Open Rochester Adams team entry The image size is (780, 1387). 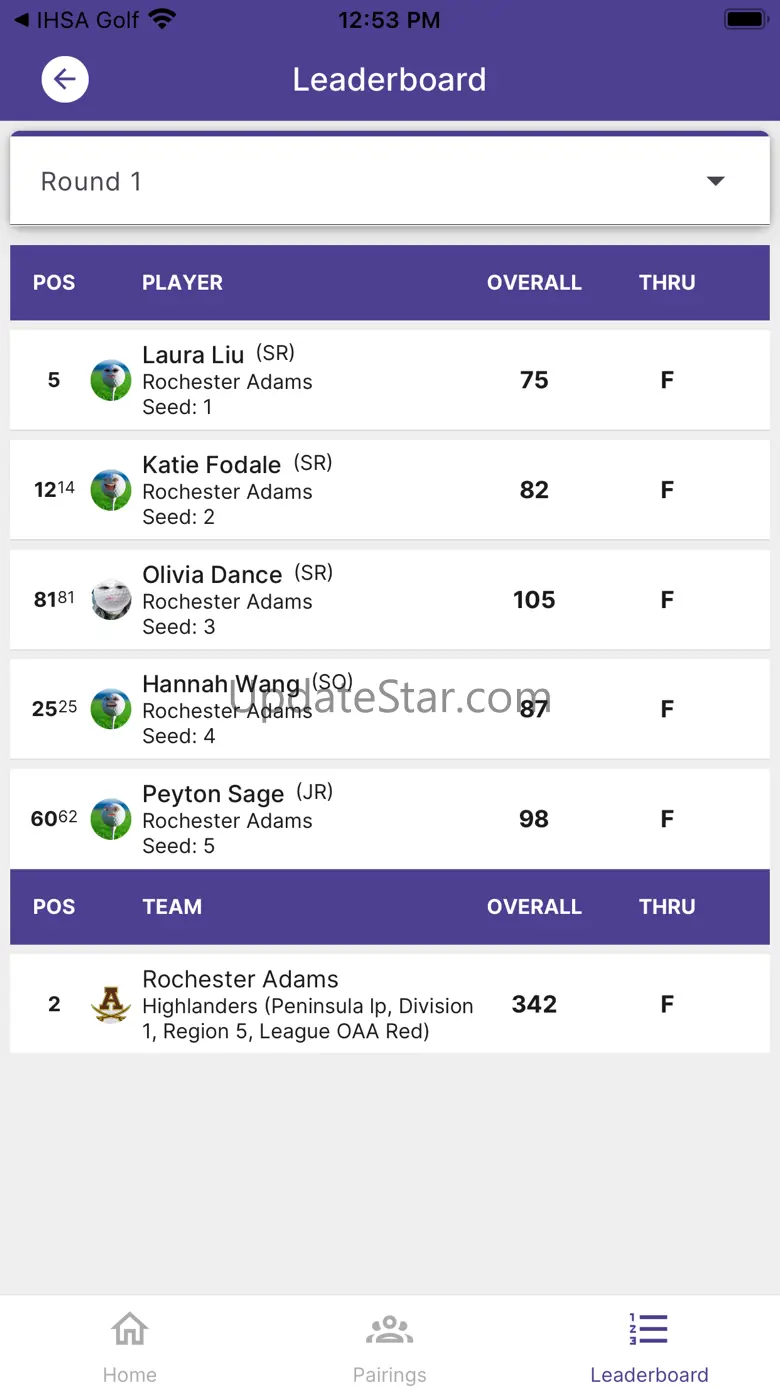point(390,1004)
